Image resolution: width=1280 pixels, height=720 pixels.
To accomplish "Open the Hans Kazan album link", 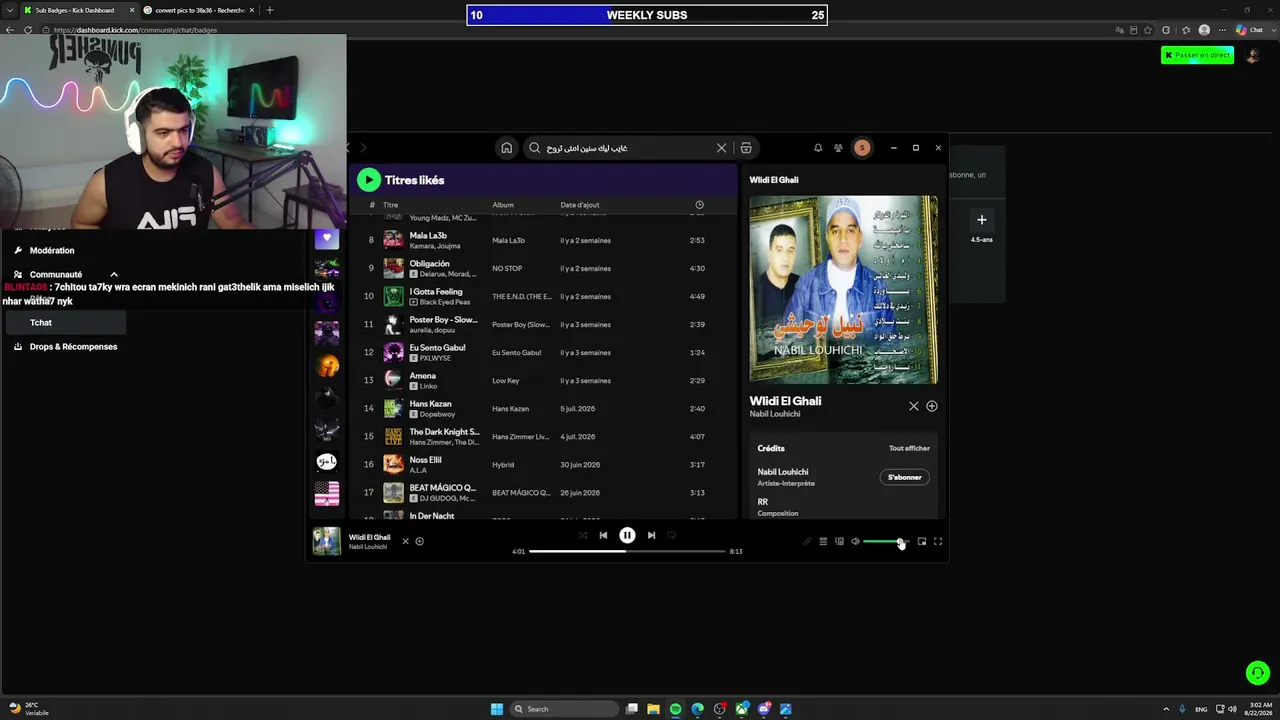I will point(511,409).
